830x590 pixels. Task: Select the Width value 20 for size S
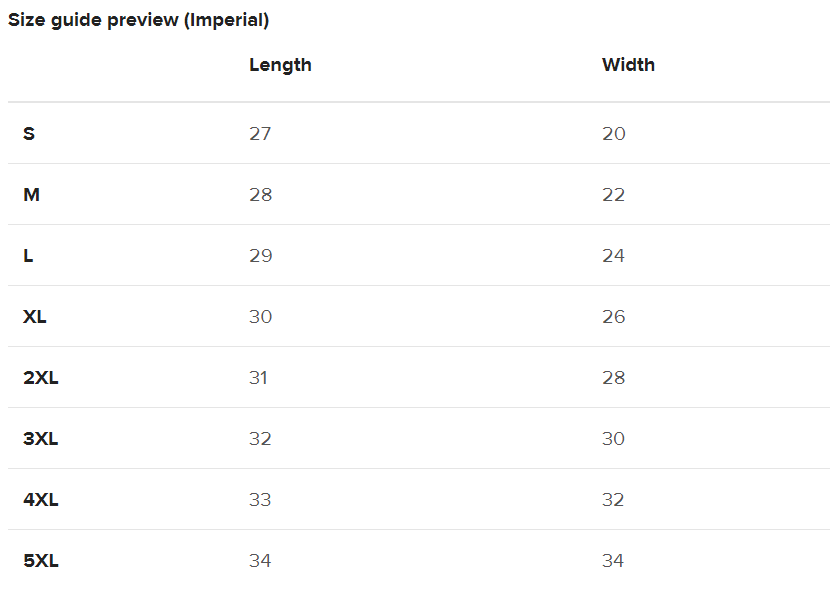(614, 134)
